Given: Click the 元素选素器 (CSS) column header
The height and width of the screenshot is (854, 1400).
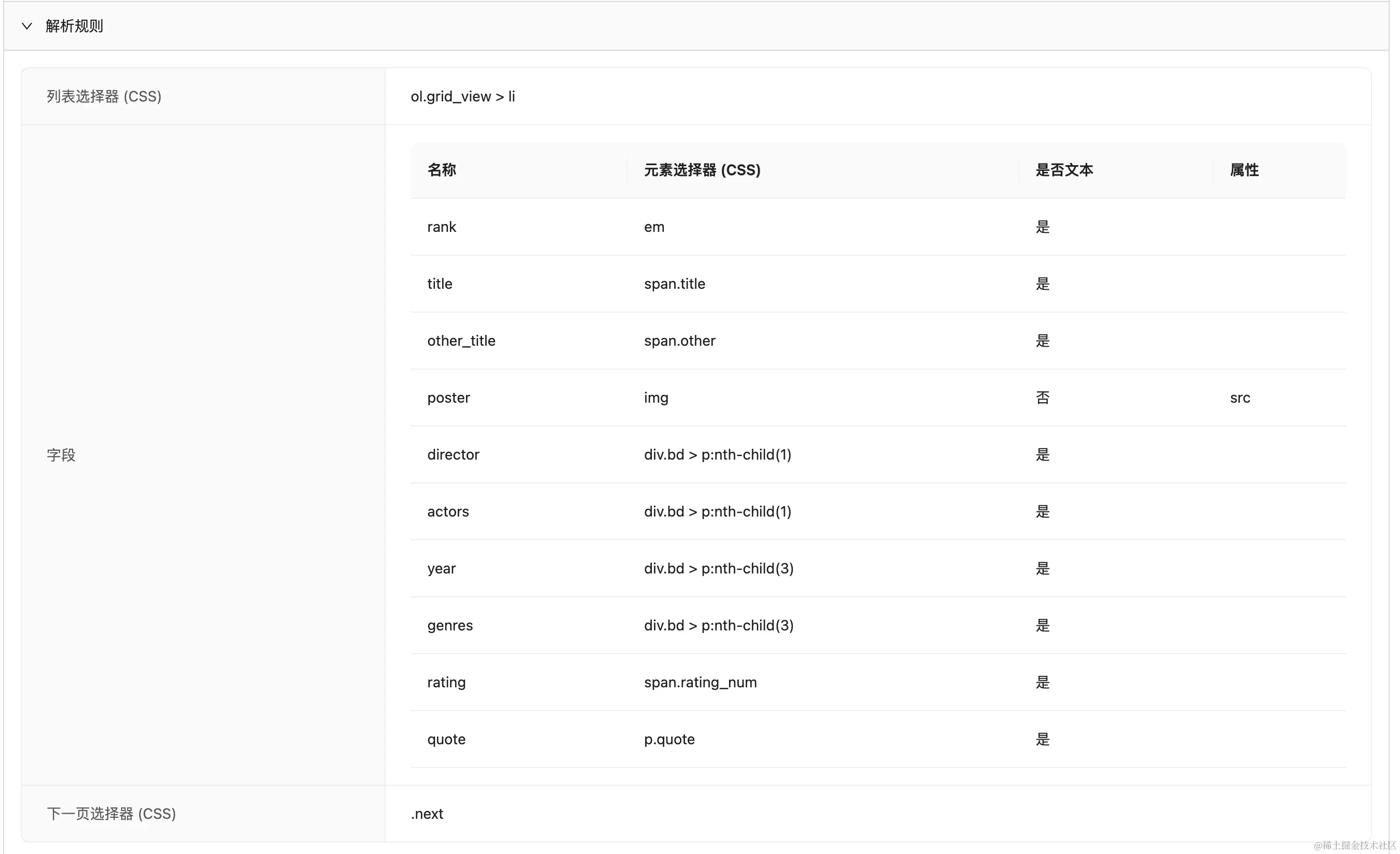Looking at the screenshot, I should click(x=702, y=170).
